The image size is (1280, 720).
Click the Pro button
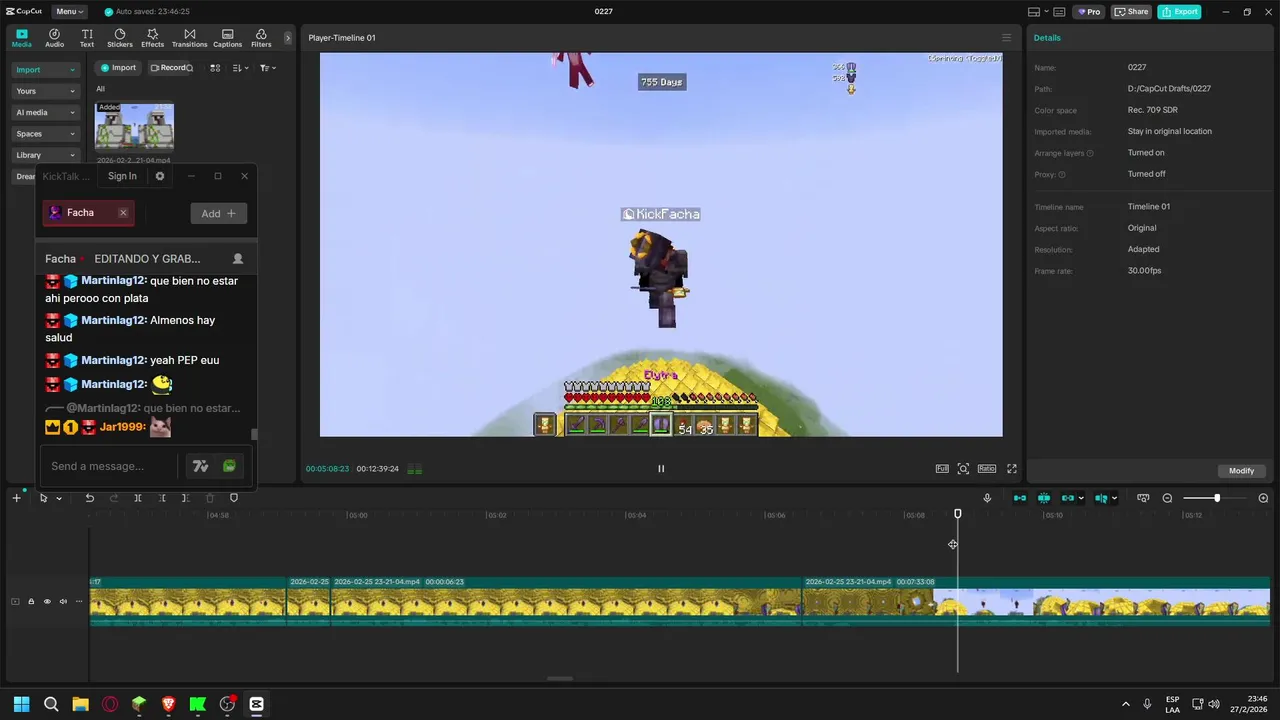[1089, 12]
